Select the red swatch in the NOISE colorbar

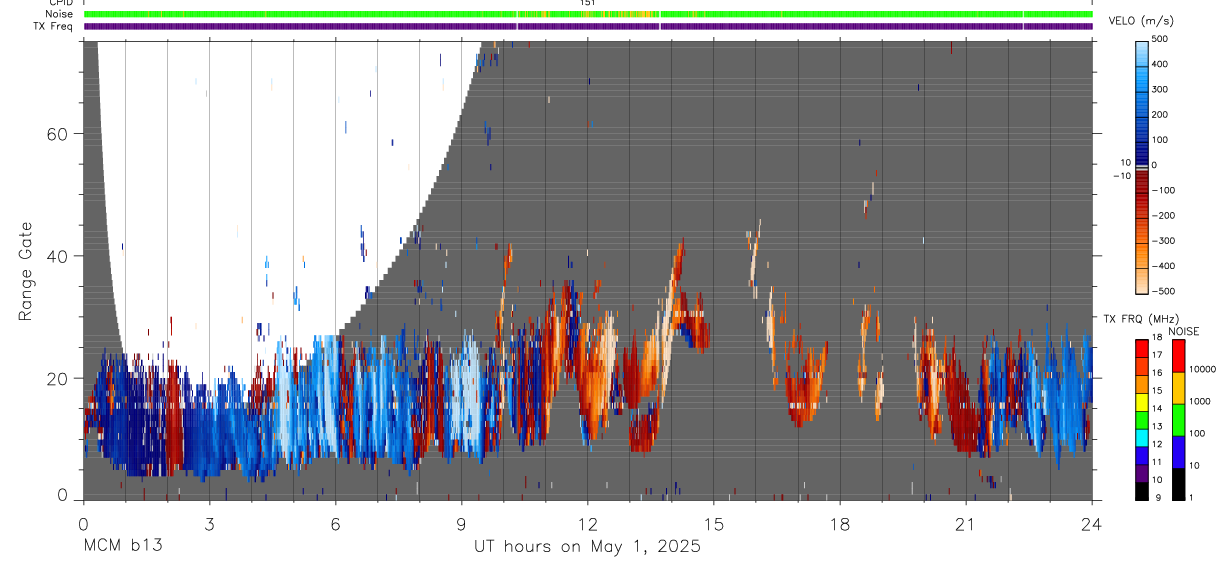[x=1177, y=356]
